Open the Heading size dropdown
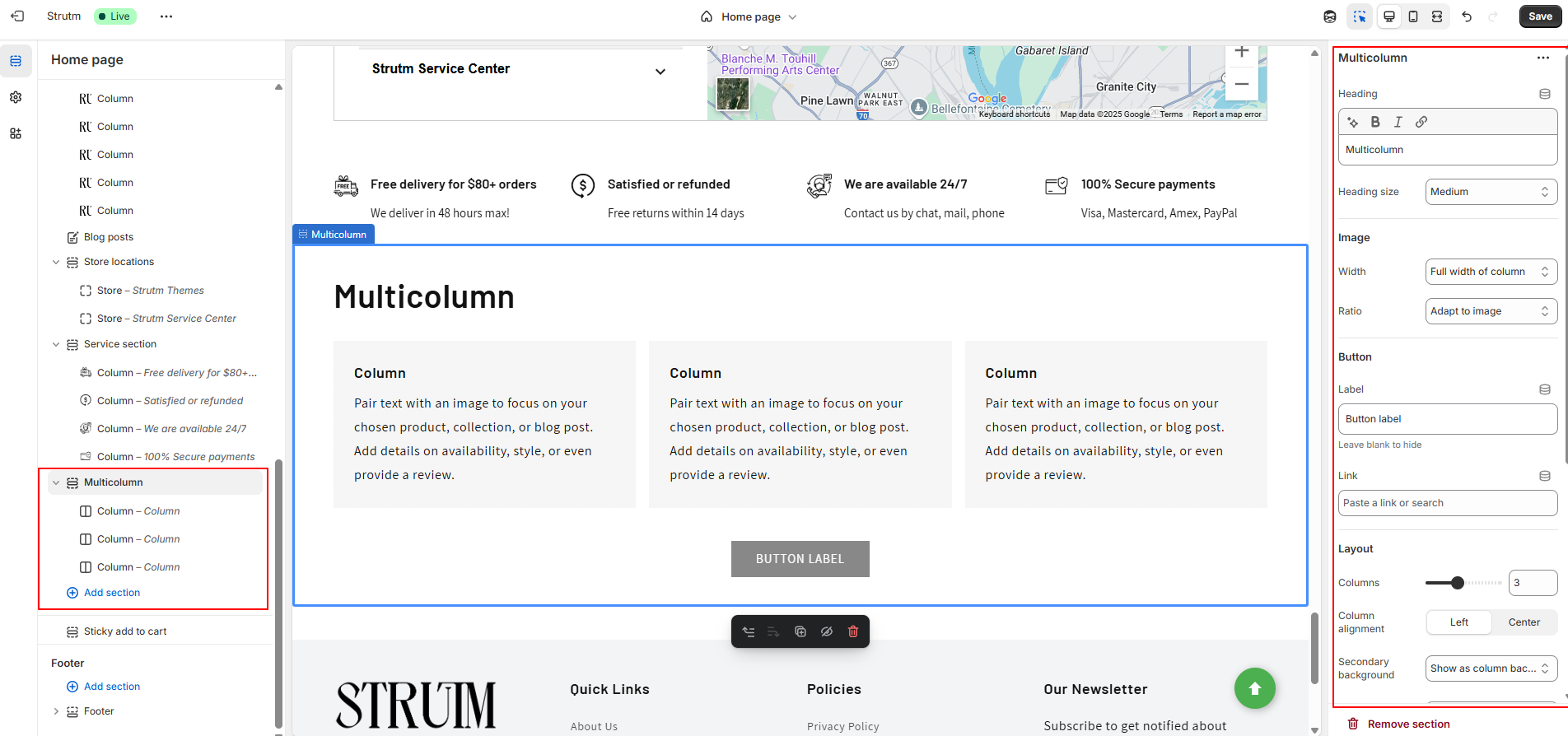The image size is (1568, 736). [1491, 192]
